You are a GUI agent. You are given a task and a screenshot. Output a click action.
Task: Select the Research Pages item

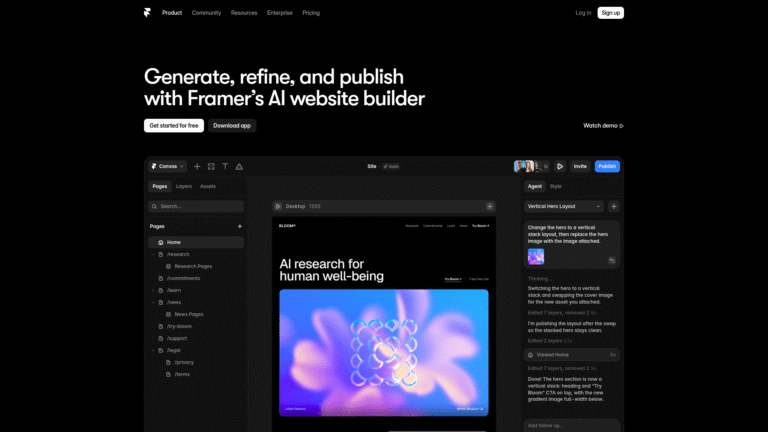coord(193,266)
